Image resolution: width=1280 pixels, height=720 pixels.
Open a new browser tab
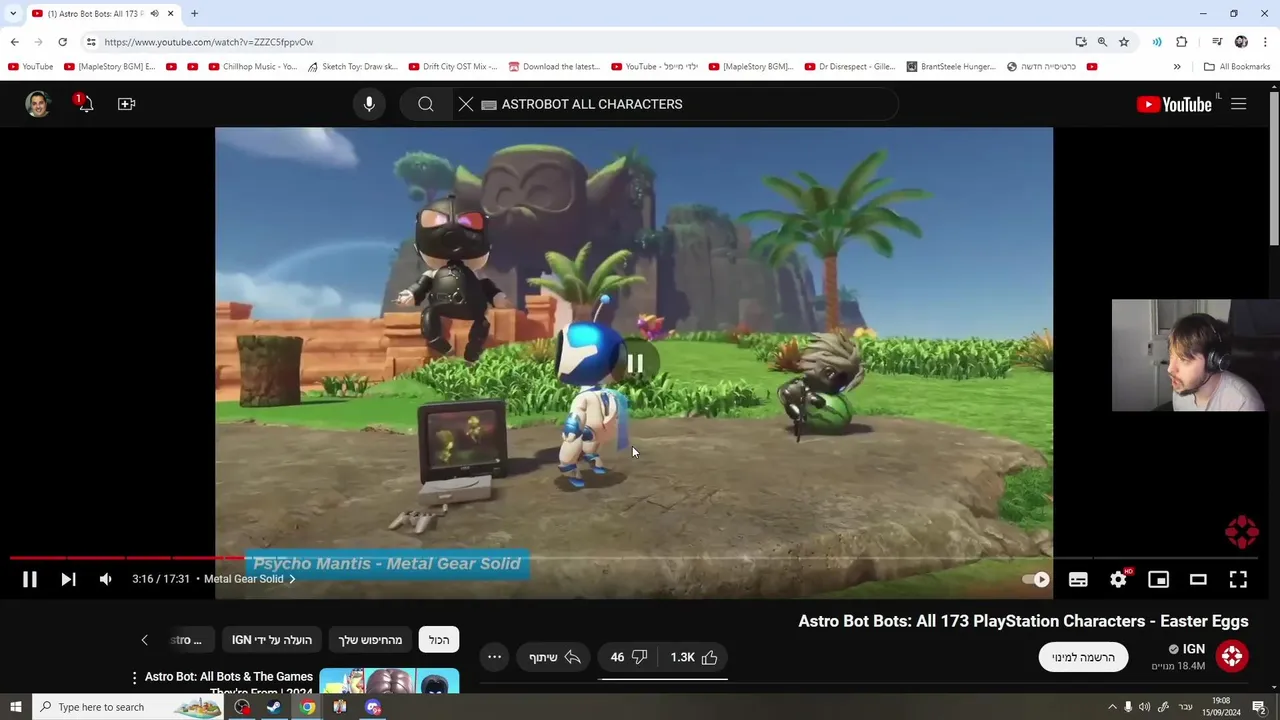(194, 13)
